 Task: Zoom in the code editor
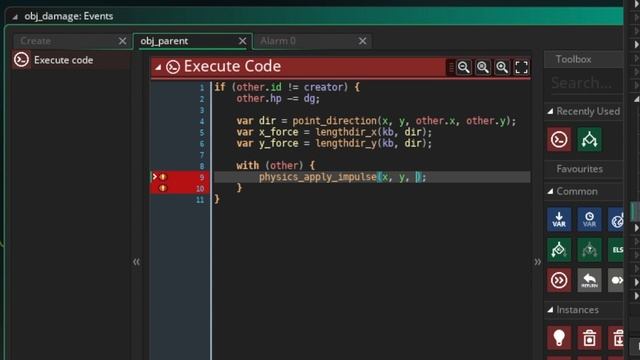tap(502, 67)
